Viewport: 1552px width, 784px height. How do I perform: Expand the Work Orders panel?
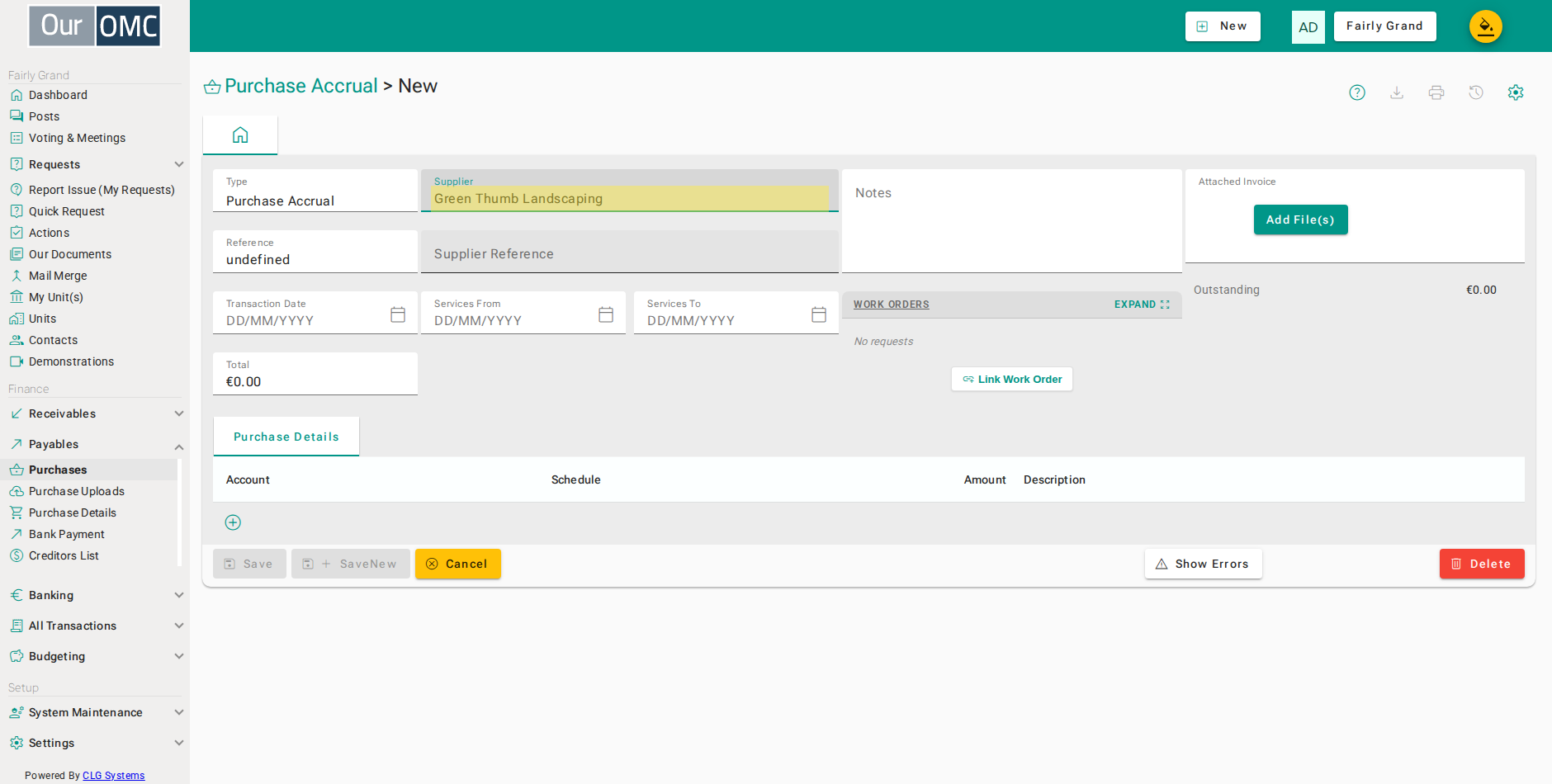[x=1142, y=305]
